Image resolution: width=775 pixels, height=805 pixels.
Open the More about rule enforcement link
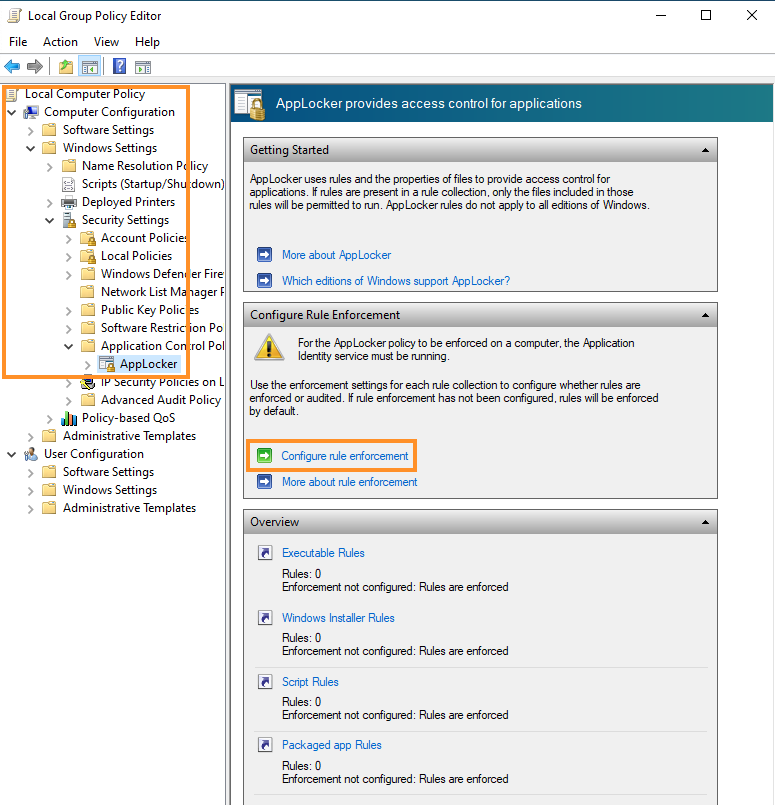(350, 482)
